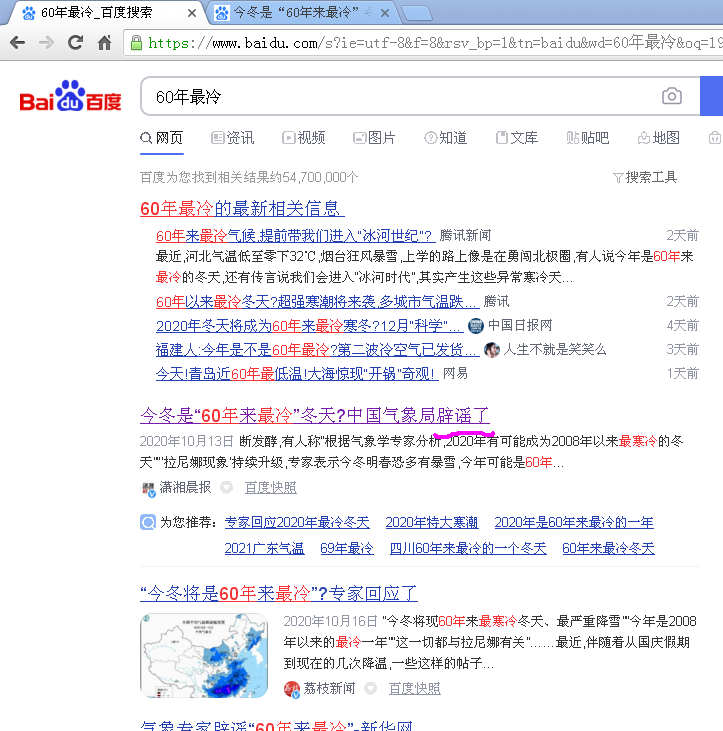
Task: Click the Baidu logo
Action: 70,96
